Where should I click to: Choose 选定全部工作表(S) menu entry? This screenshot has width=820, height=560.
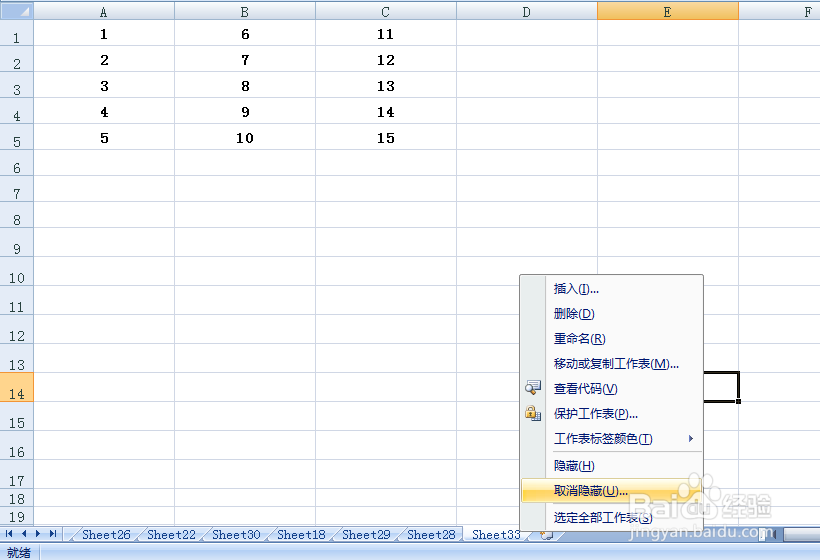click(x=612, y=518)
